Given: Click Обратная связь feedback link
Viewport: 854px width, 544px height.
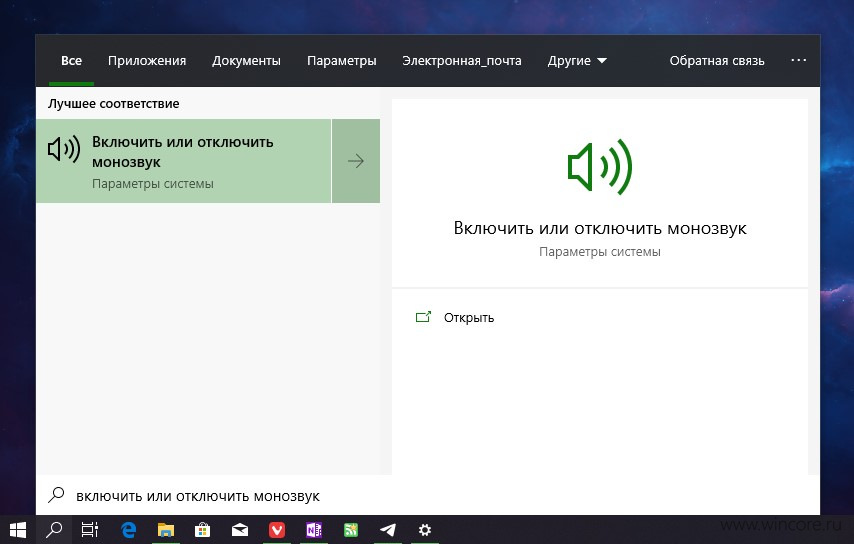Looking at the screenshot, I should [717, 60].
